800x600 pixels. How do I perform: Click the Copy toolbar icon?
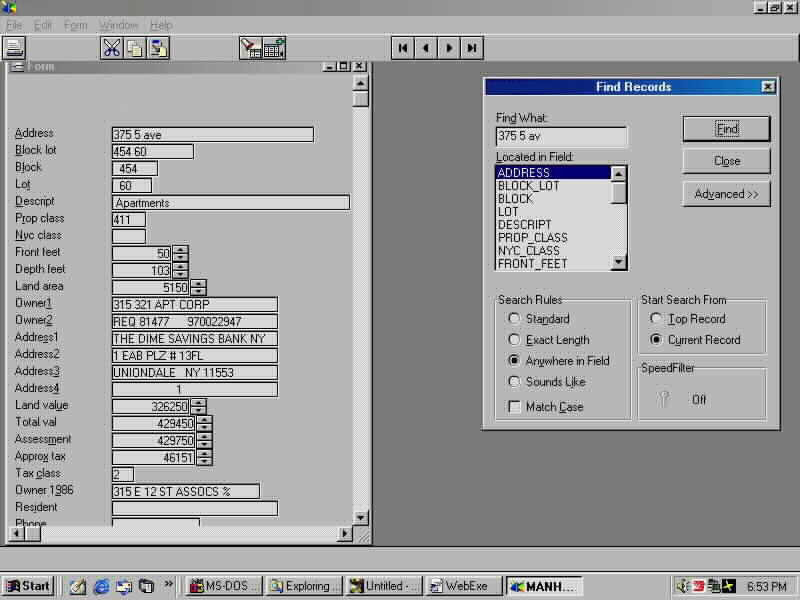134,47
